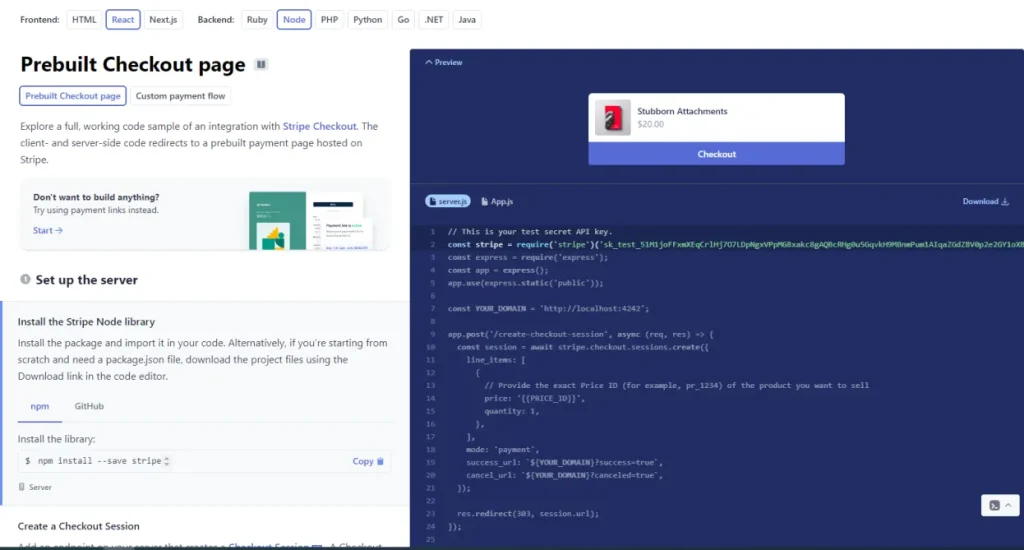Select the server.js file tab
The width and height of the screenshot is (1024, 550).
[448, 201]
